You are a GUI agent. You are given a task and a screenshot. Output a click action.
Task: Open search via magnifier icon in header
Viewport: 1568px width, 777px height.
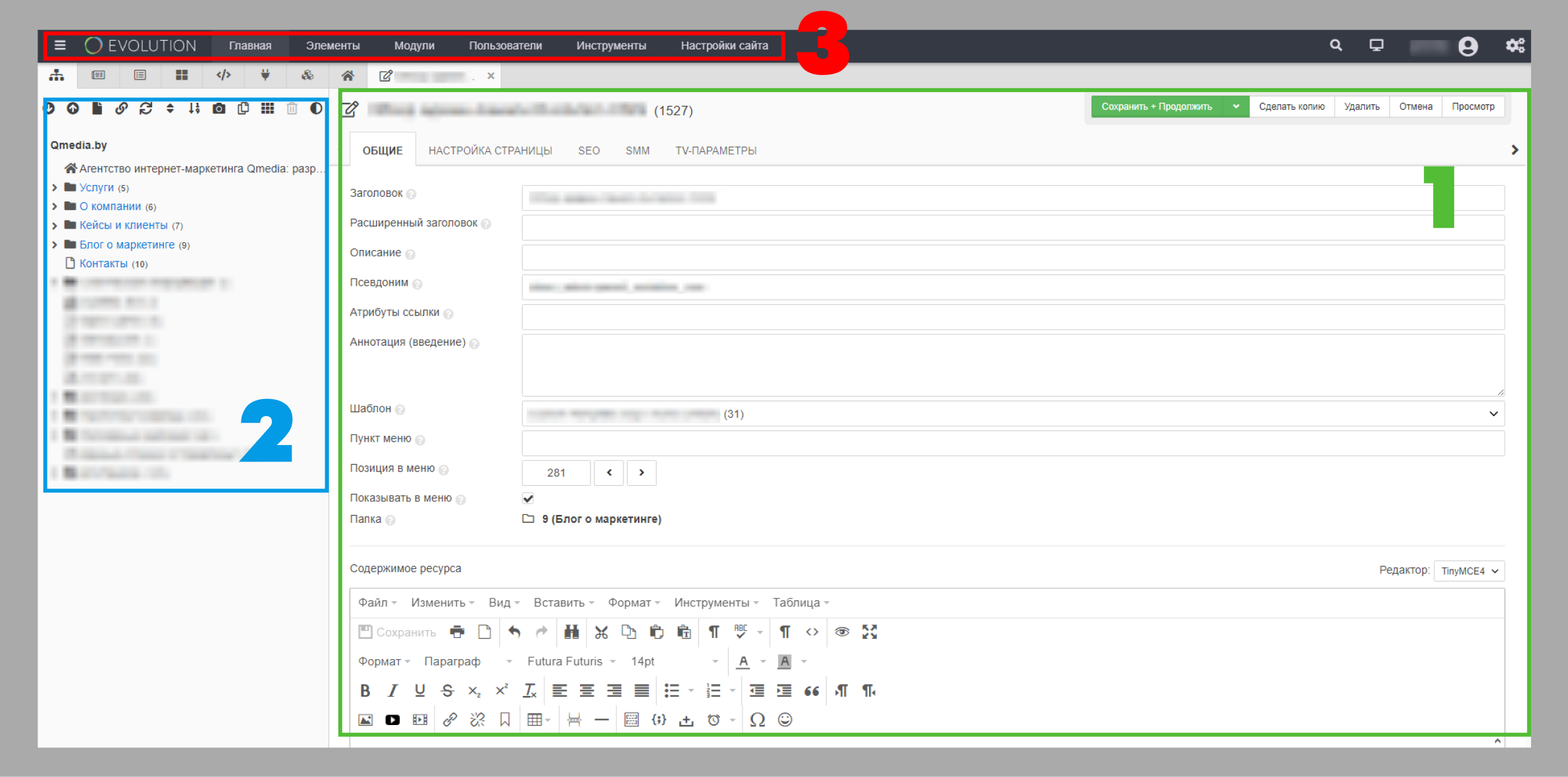[1336, 45]
